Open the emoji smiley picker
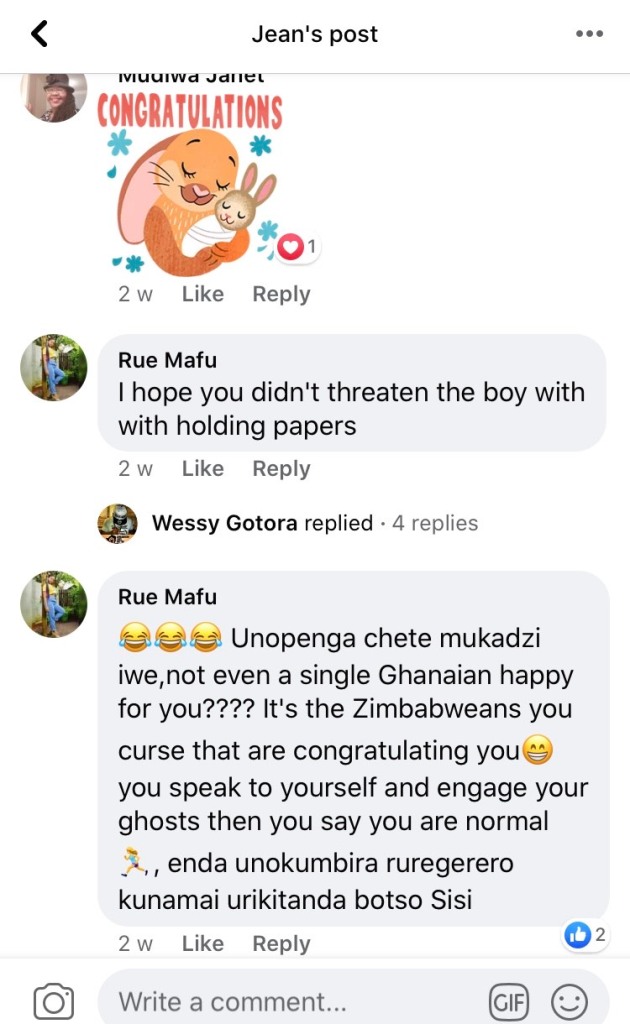This screenshot has width=630, height=1024. [571, 1001]
